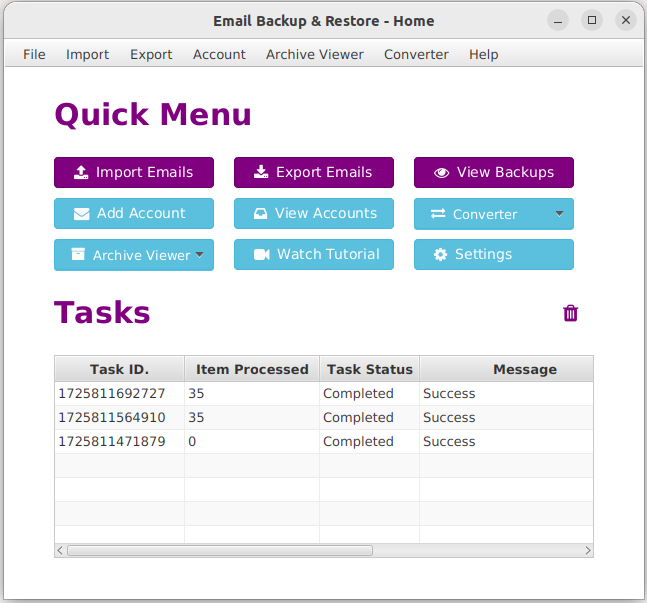Click the trash icon to clear tasks

point(570,313)
